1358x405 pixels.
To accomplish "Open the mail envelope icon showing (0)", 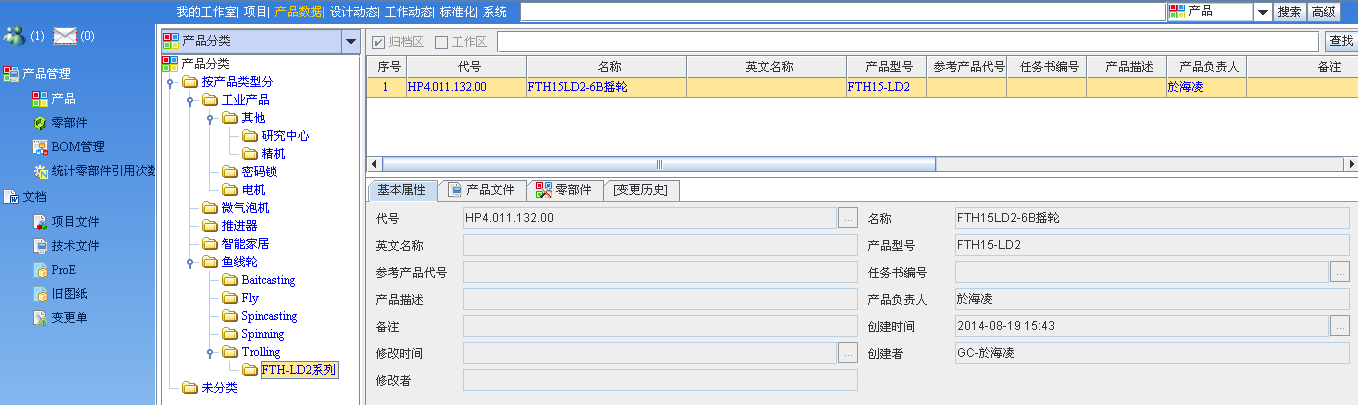I will click(x=65, y=36).
